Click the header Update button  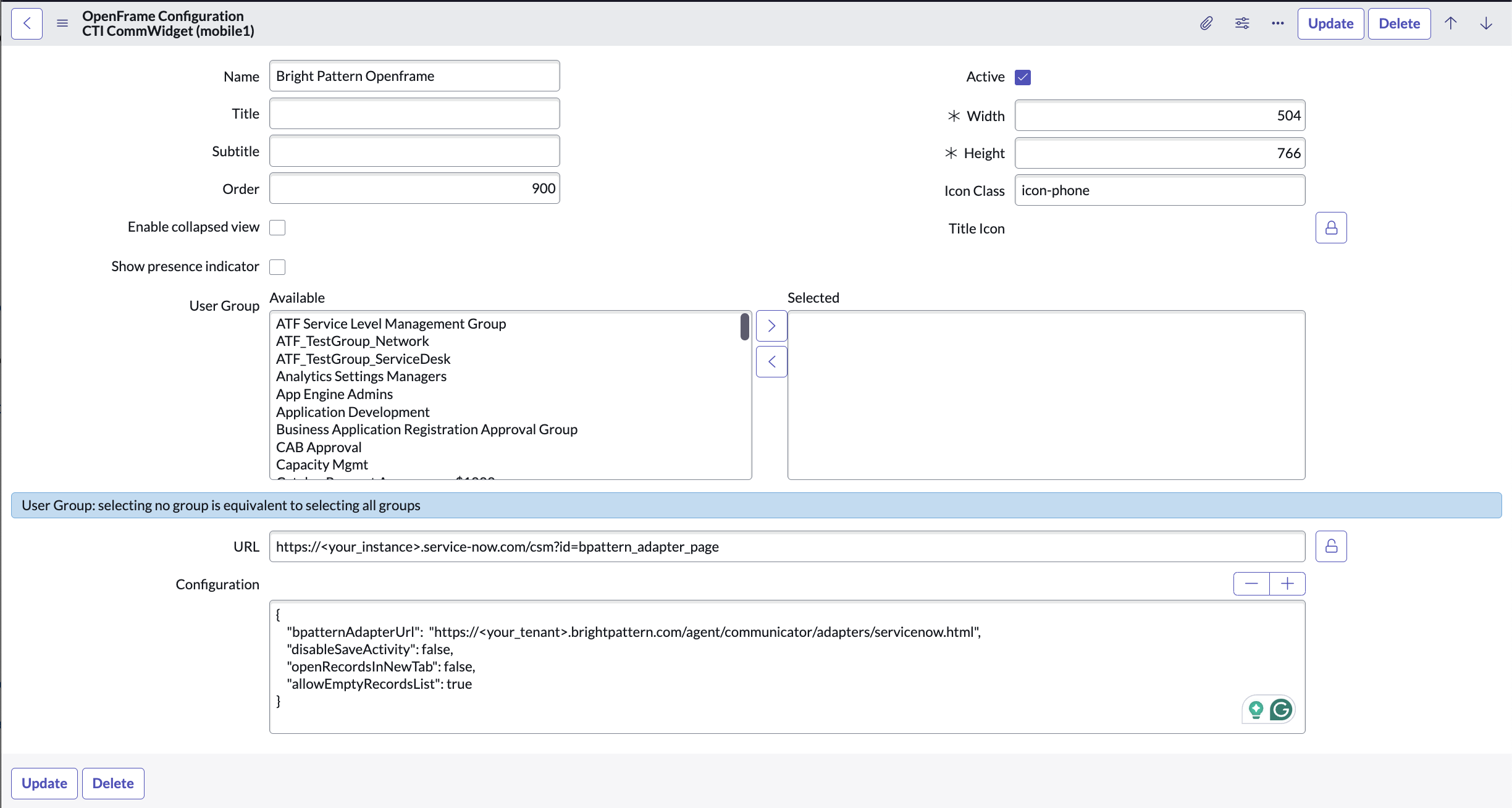(1330, 23)
